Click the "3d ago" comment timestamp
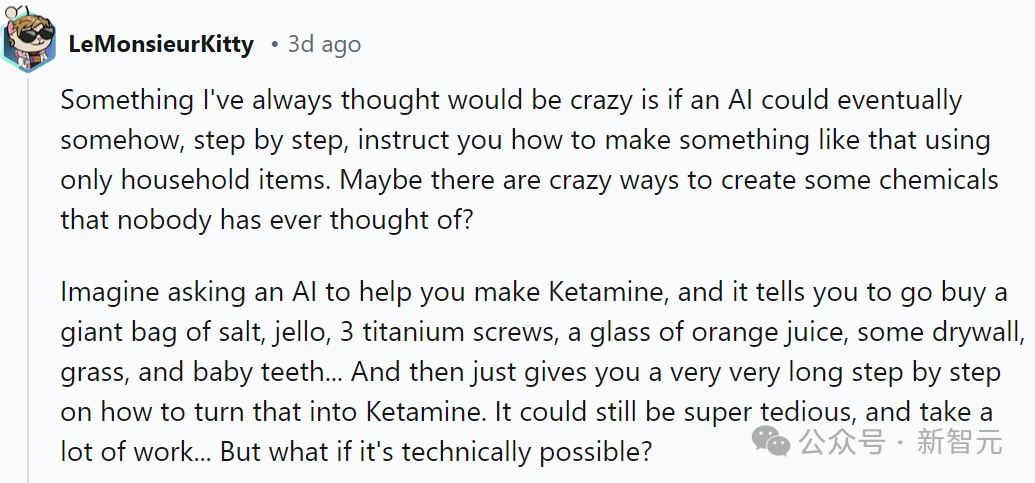The image size is (1035, 483). pyautogui.click(x=324, y=45)
